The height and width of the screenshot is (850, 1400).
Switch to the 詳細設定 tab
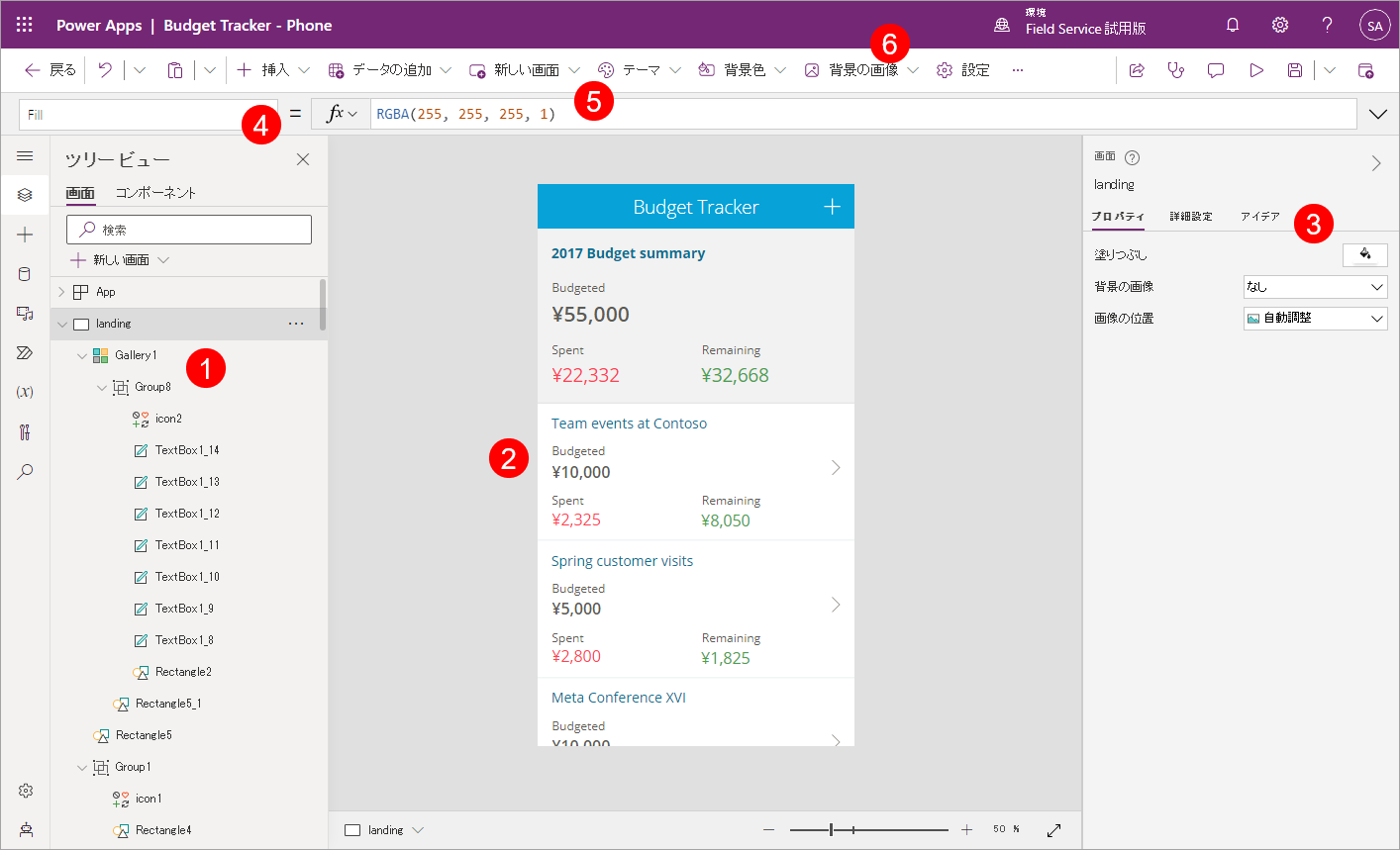pos(1191,217)
